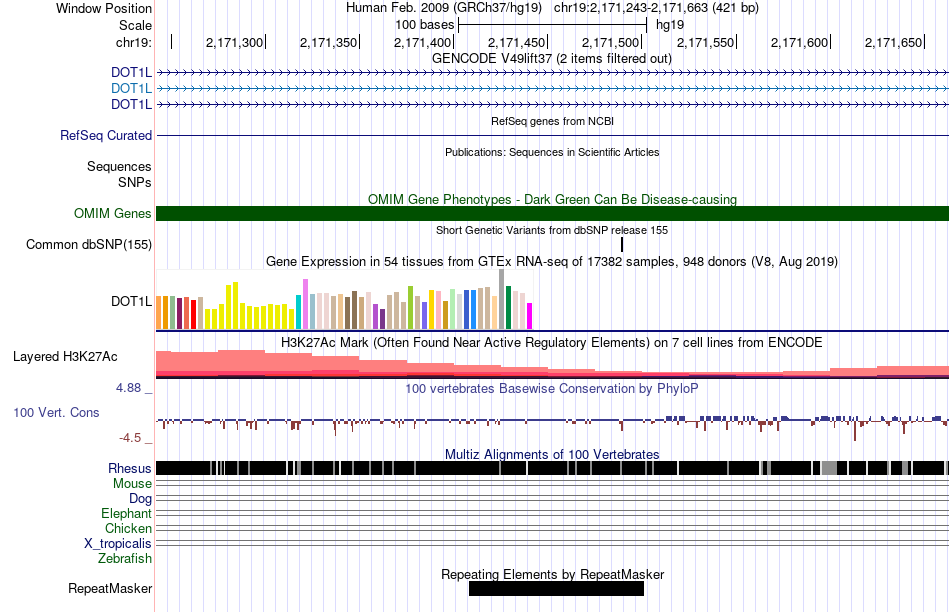Click the Layered H3K27Ac track label
950x612 pixels.
[65, 356]
